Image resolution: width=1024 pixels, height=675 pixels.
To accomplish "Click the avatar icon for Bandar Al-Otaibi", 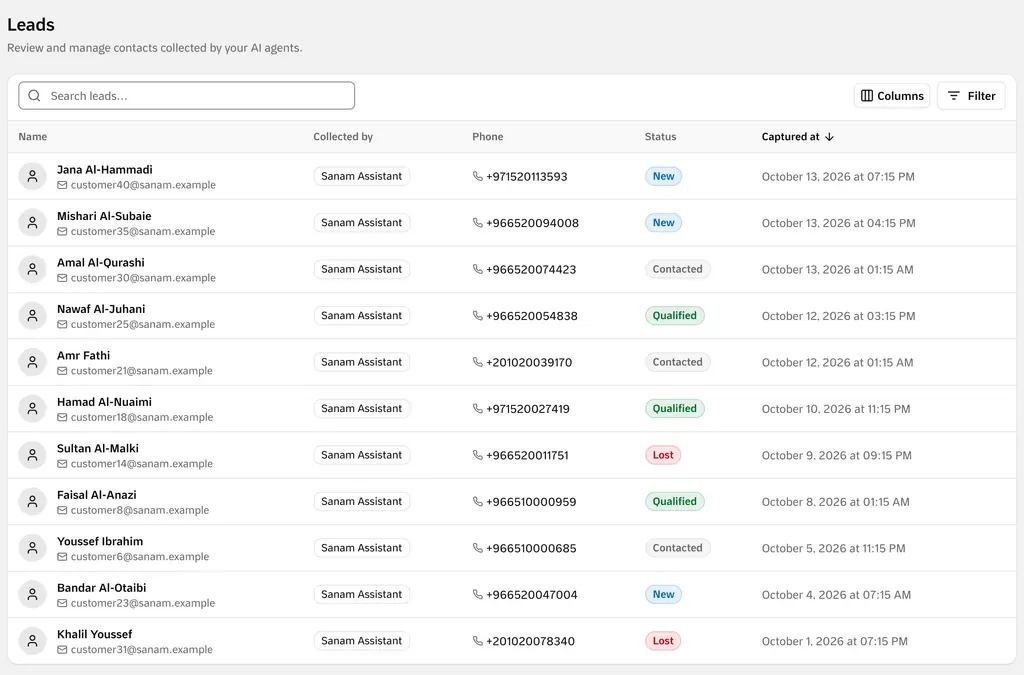I will 32,595.
